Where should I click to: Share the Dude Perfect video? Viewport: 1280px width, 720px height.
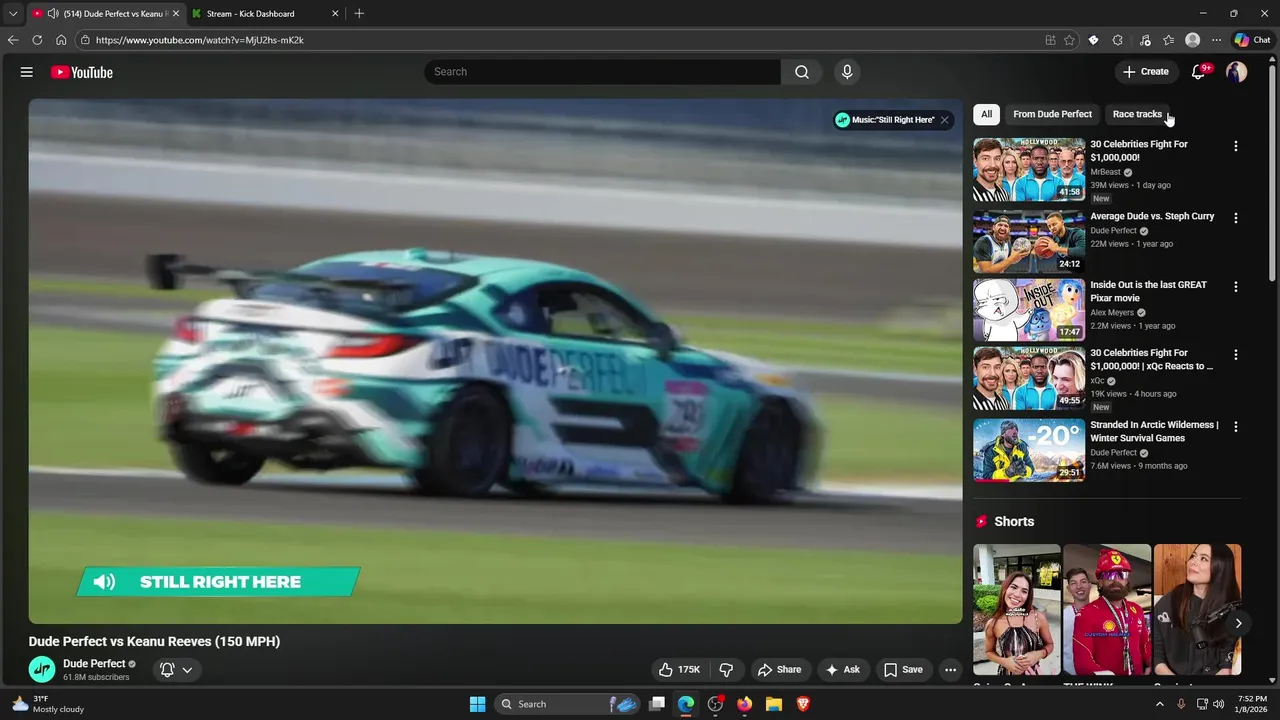779,670
